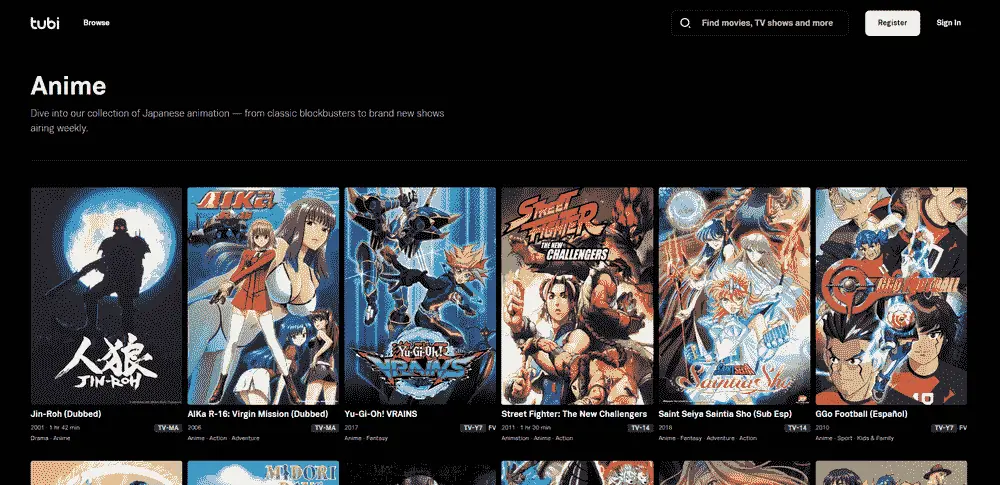Image resolution: width=1000 pixels, height=485 pixels.
Task: Click the TV-14 badge for Street Fighter
Action: coord(640,428)
